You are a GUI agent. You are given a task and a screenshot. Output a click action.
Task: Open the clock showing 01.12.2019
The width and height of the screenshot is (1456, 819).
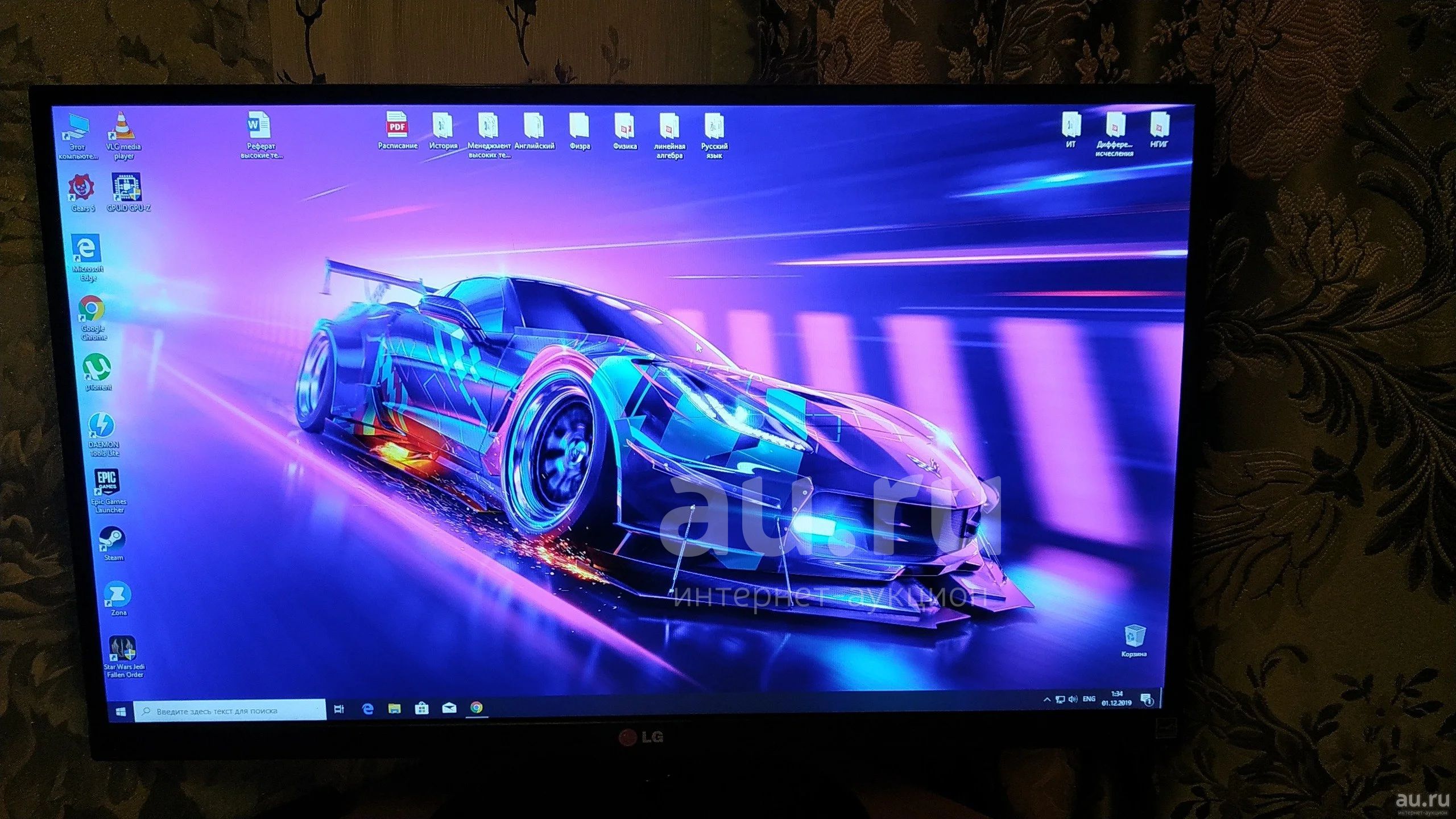[x=1116, y=698]
